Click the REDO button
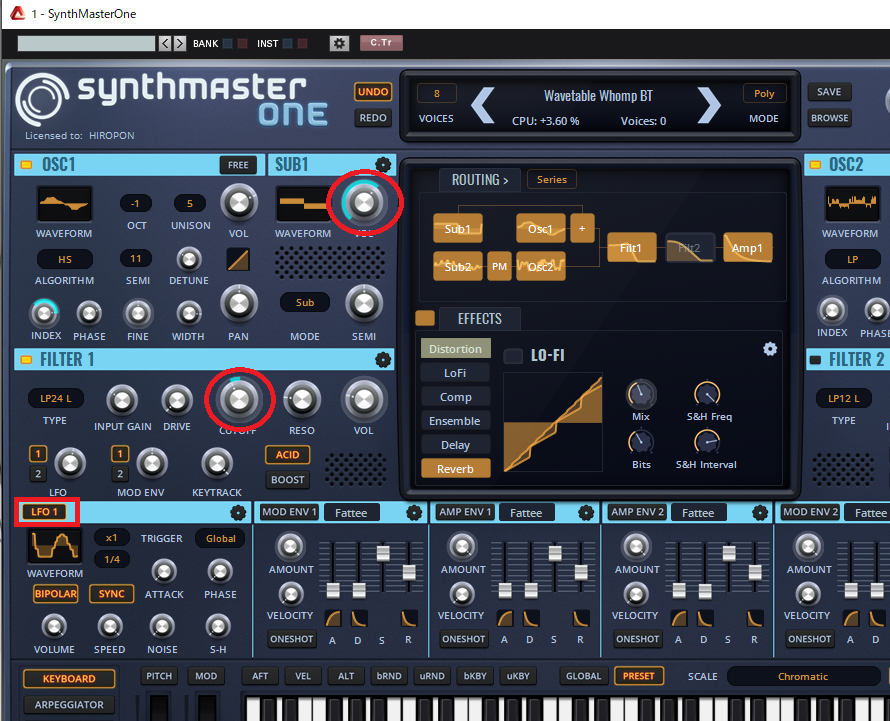This screenshot has width=890, height=721. point(373,118)
